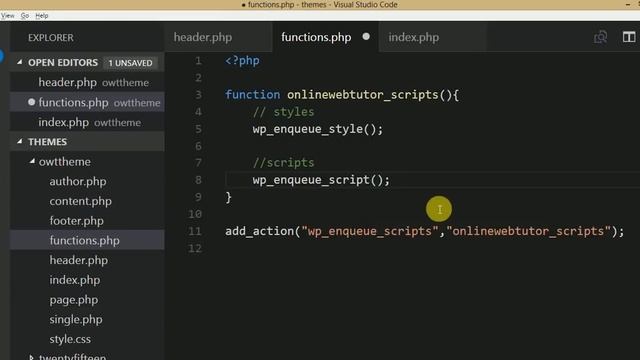
Task: Open the View menu
Action: [7, 16]
